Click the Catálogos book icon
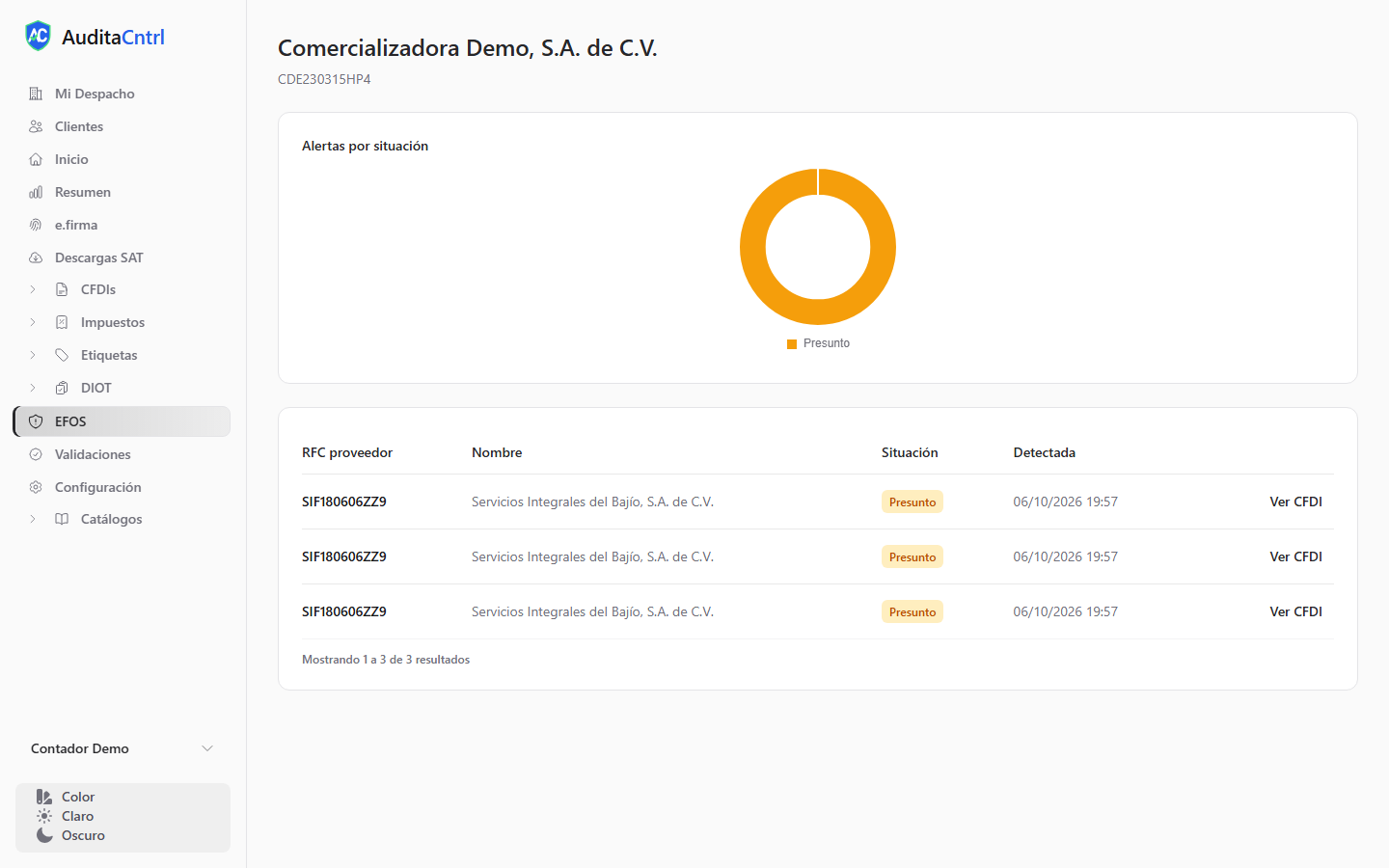The image size is (1389, 868). click(62, 519)
